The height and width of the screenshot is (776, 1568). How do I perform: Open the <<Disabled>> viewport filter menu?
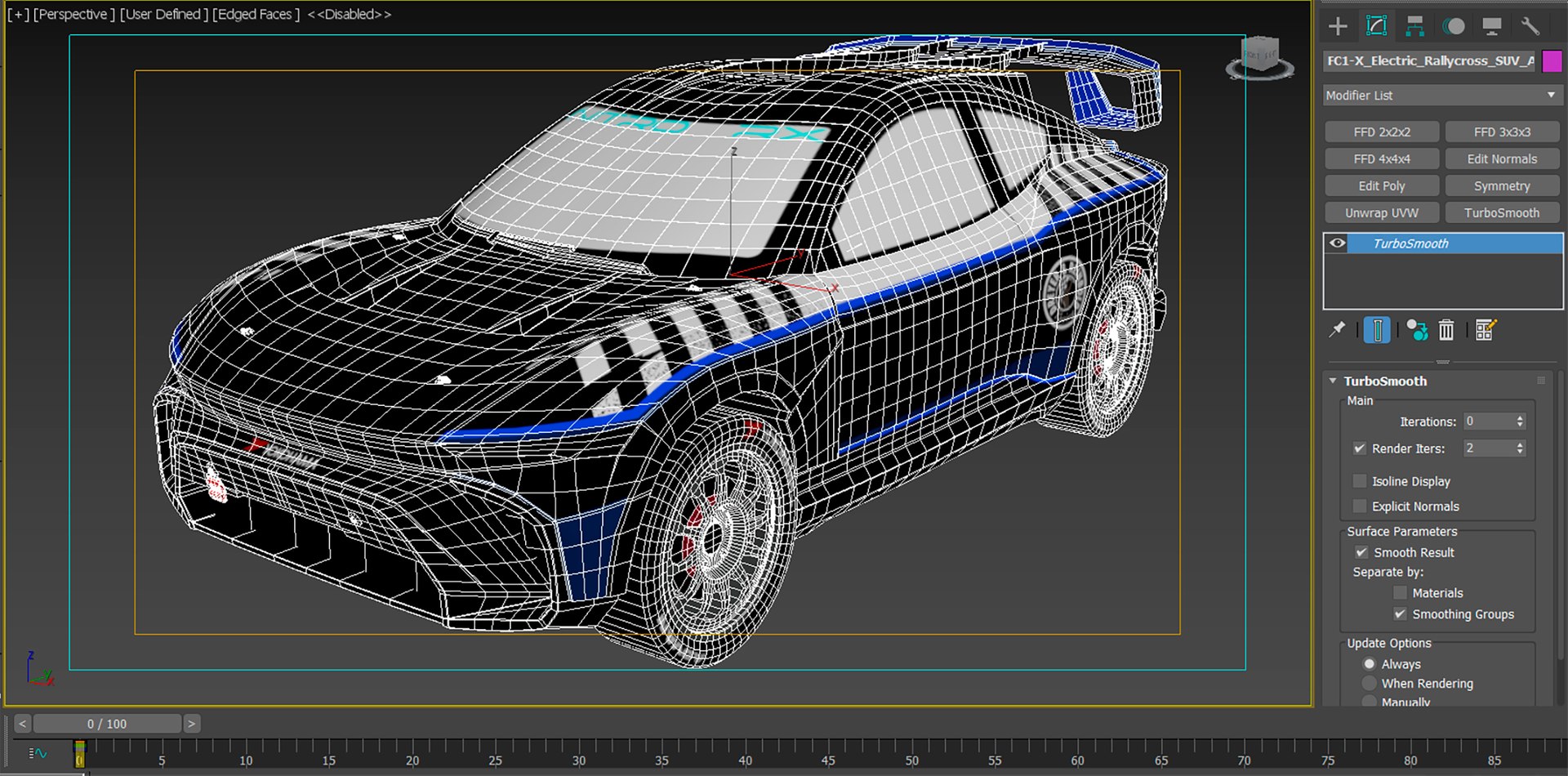(x=350, y=15)
